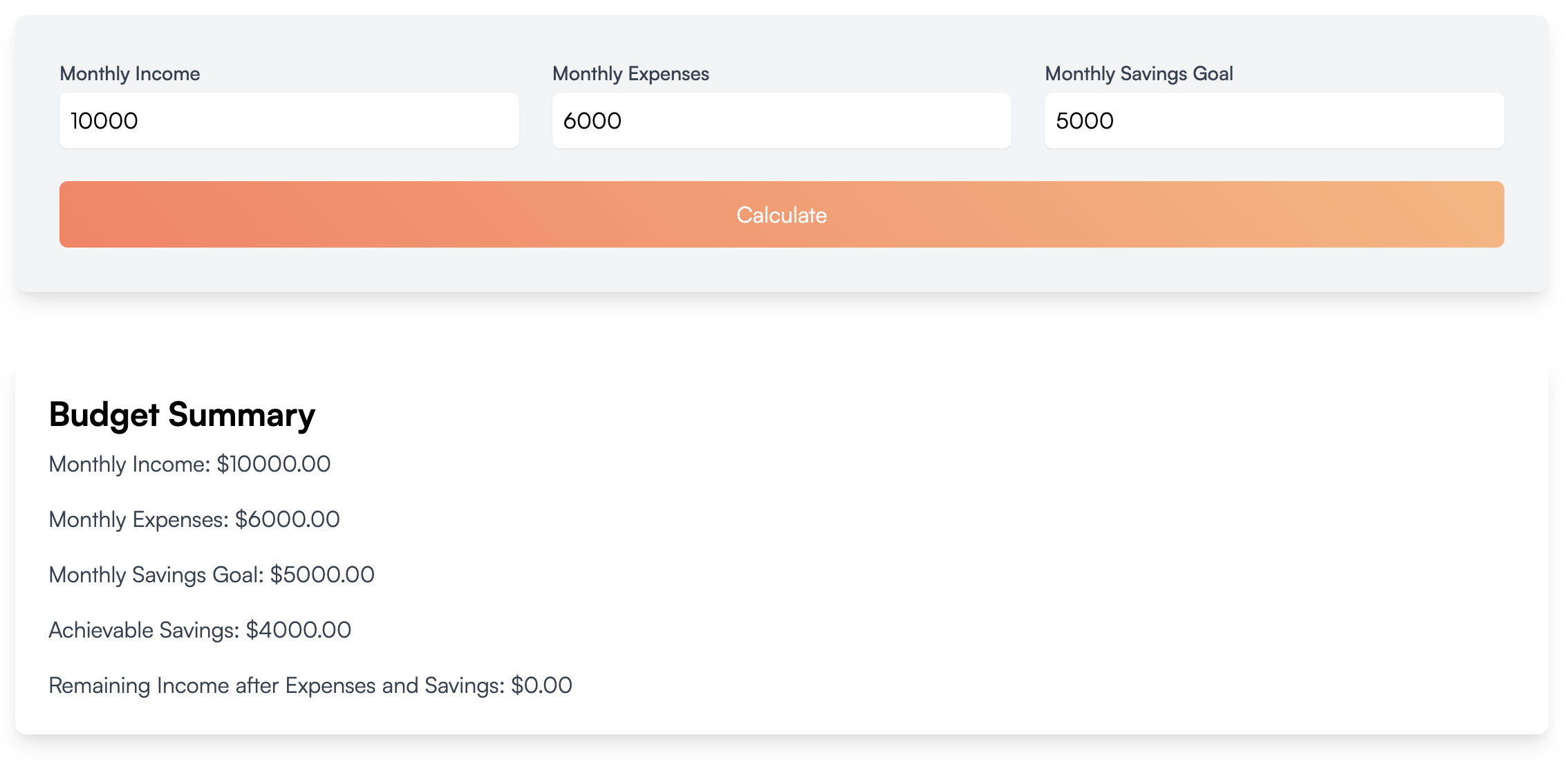Place cursor on typed 5000 savings value
Image resolution: width=1568 pixels, height=769 pixels.
point(1085,121)
